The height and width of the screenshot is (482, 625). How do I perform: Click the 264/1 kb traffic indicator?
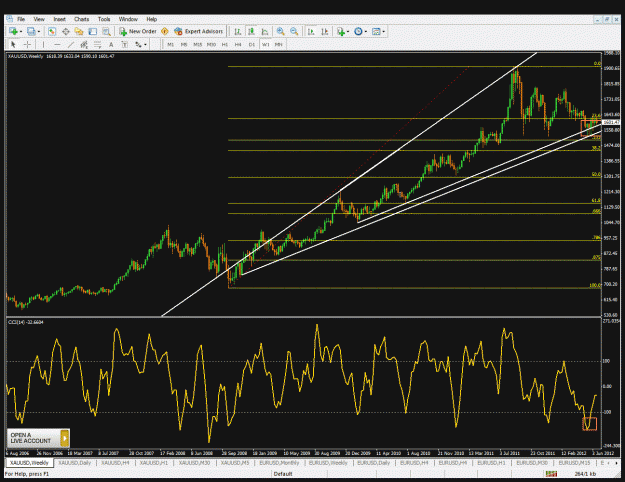(x=585, y=474)
